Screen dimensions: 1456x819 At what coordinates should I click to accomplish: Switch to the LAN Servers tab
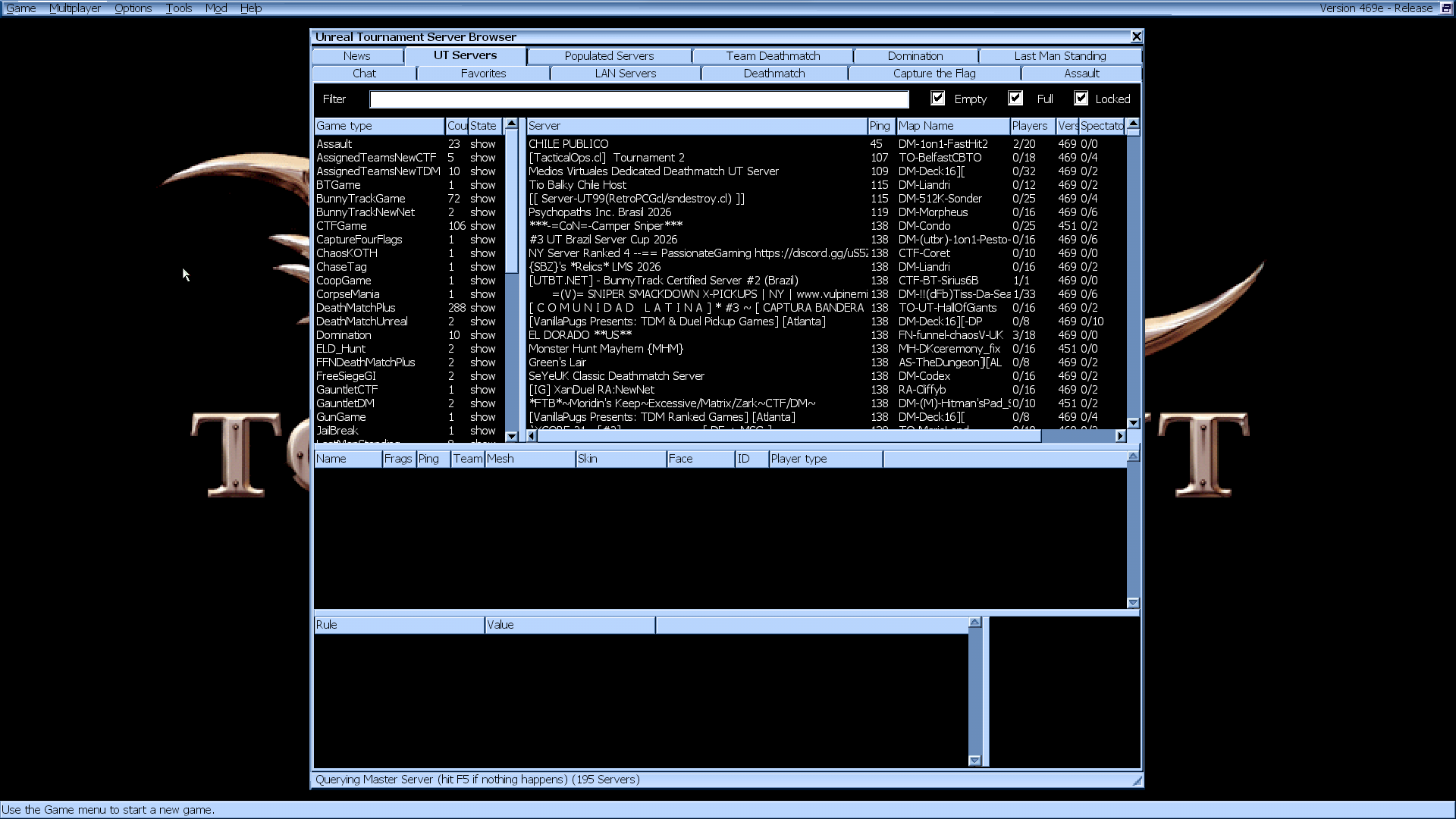[x=626, y=74]
